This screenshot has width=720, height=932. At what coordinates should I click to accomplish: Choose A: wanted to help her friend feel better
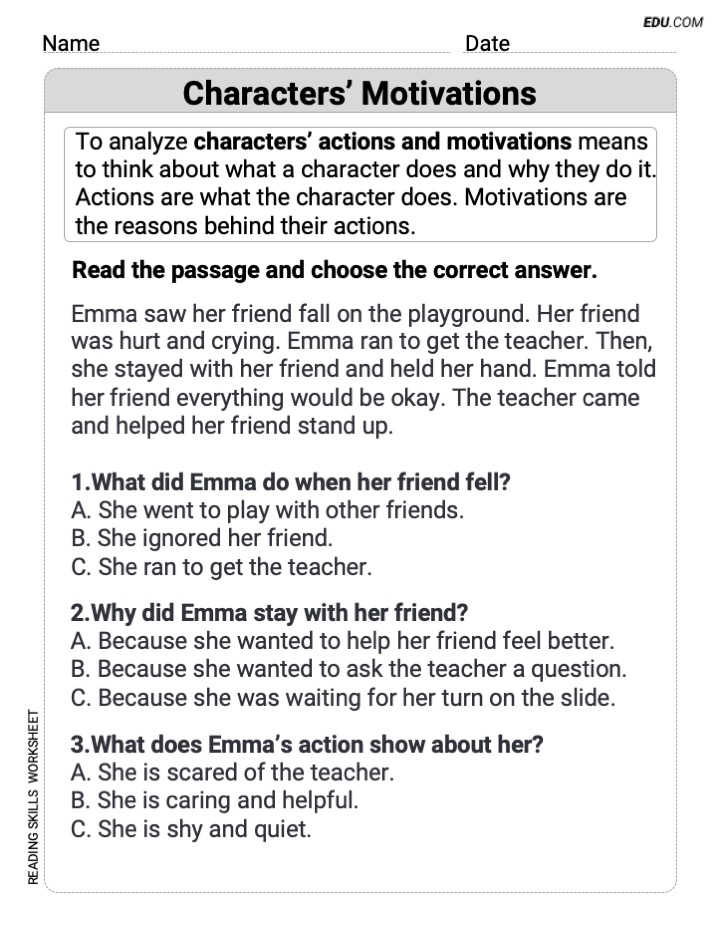(342, 641)
